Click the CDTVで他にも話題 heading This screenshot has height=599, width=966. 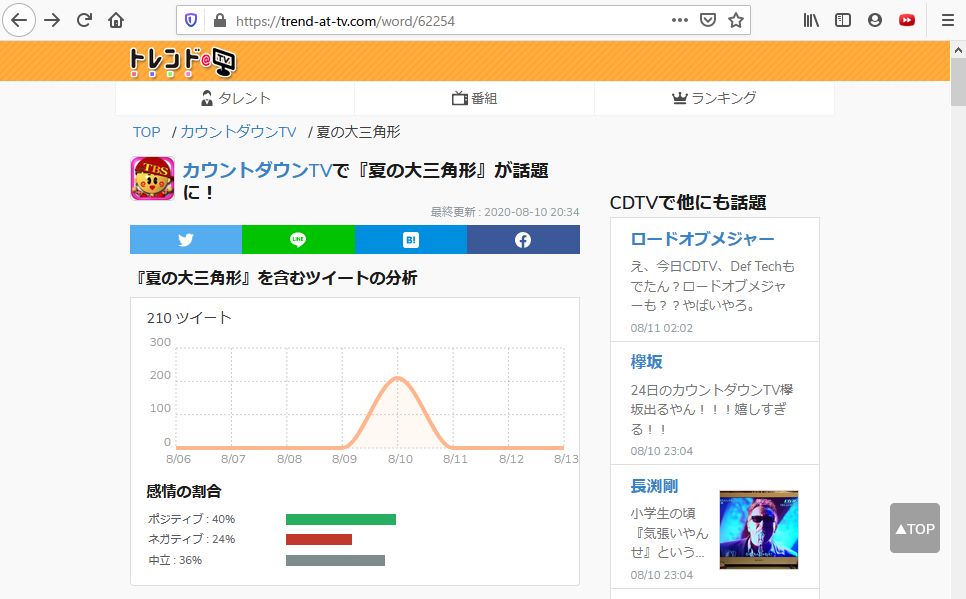(688, 203)
